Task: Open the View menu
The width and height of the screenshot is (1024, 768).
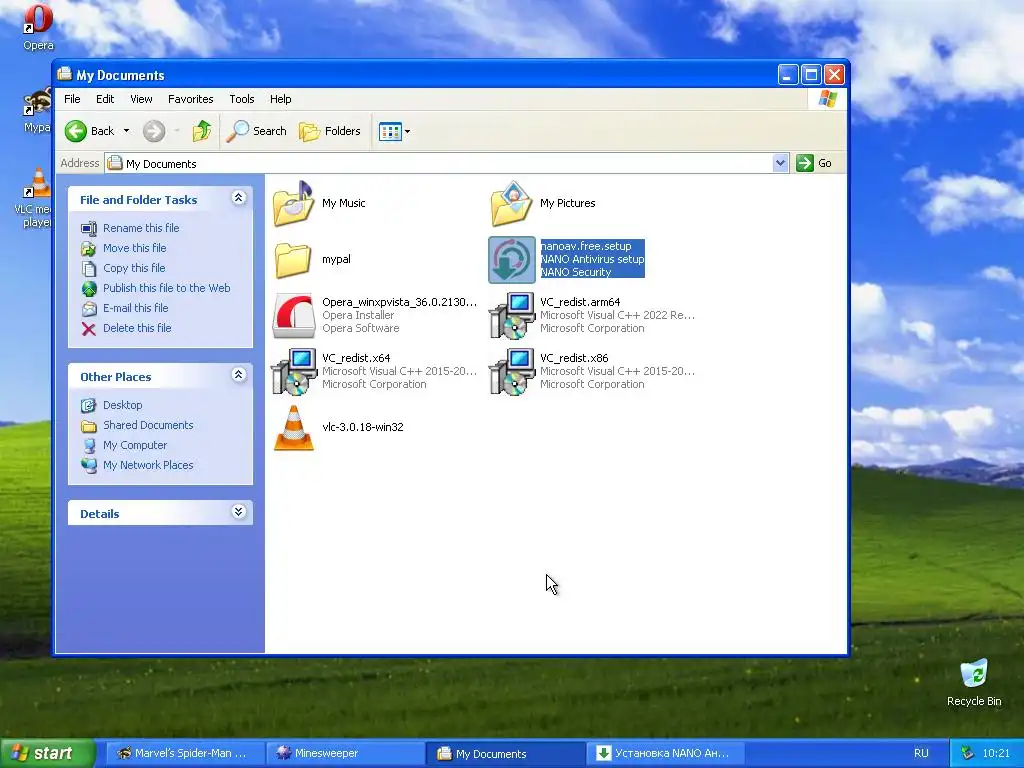Action: coord(141,99)
